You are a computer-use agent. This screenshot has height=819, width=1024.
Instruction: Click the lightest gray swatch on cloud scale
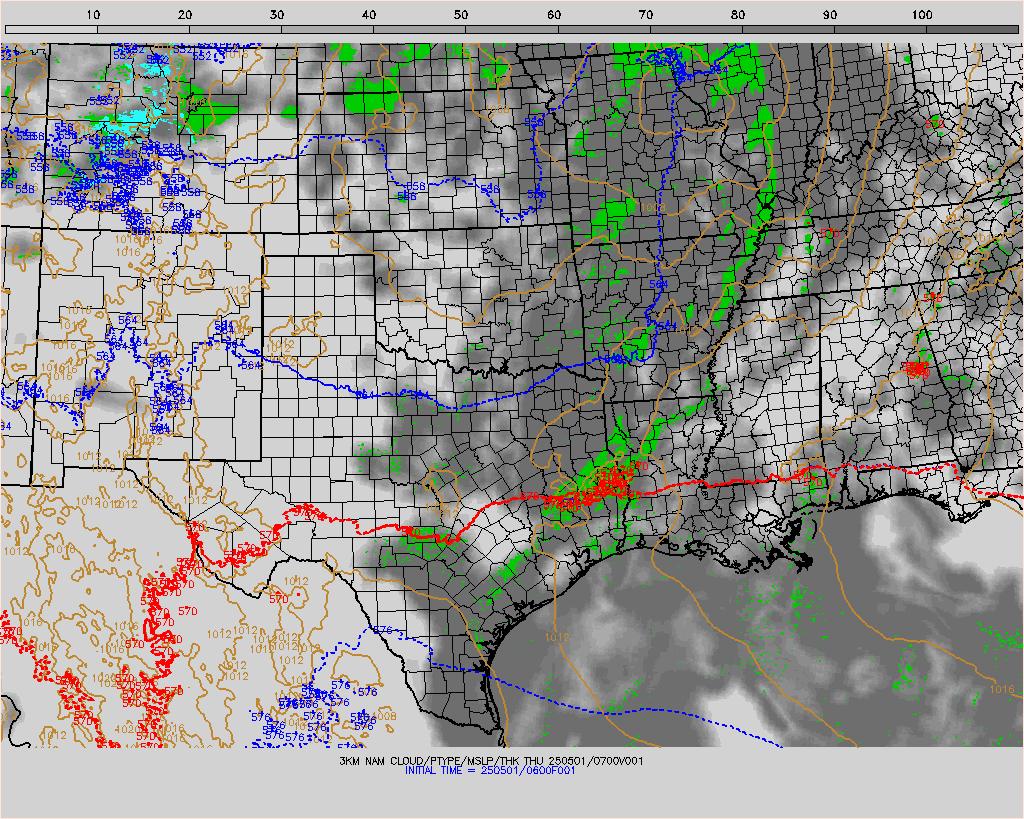pyautogui.click(x=51, y=29)
